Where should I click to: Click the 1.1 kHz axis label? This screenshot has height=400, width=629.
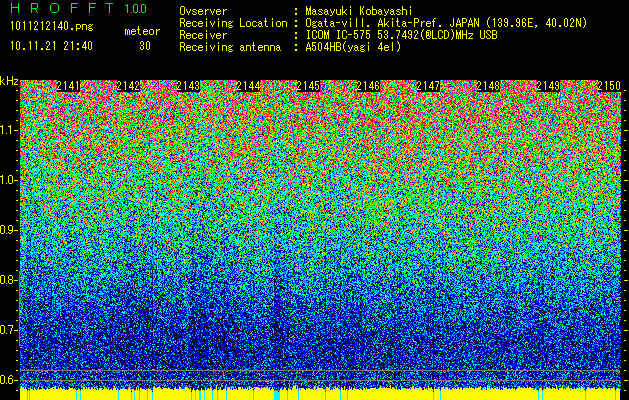coord(8,130)
